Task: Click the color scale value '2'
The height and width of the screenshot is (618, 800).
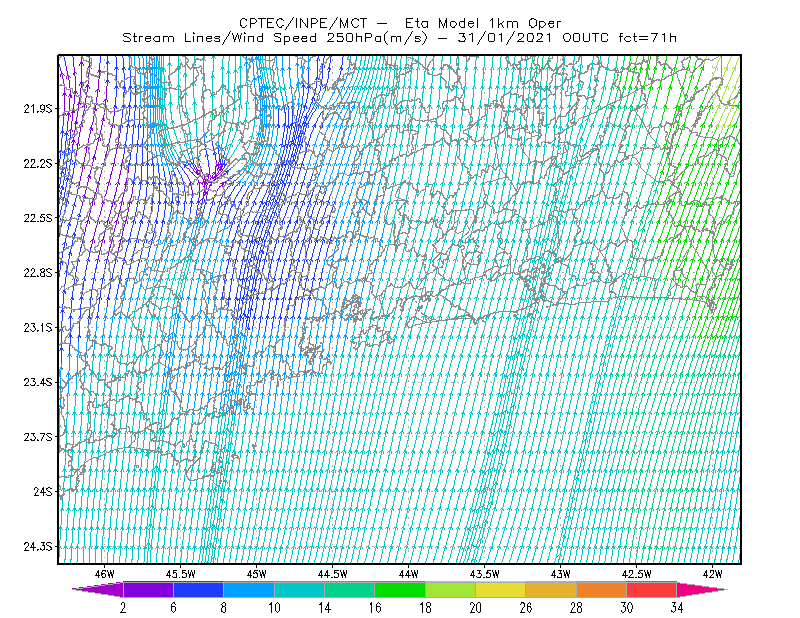Action: (x=123, y=608)
